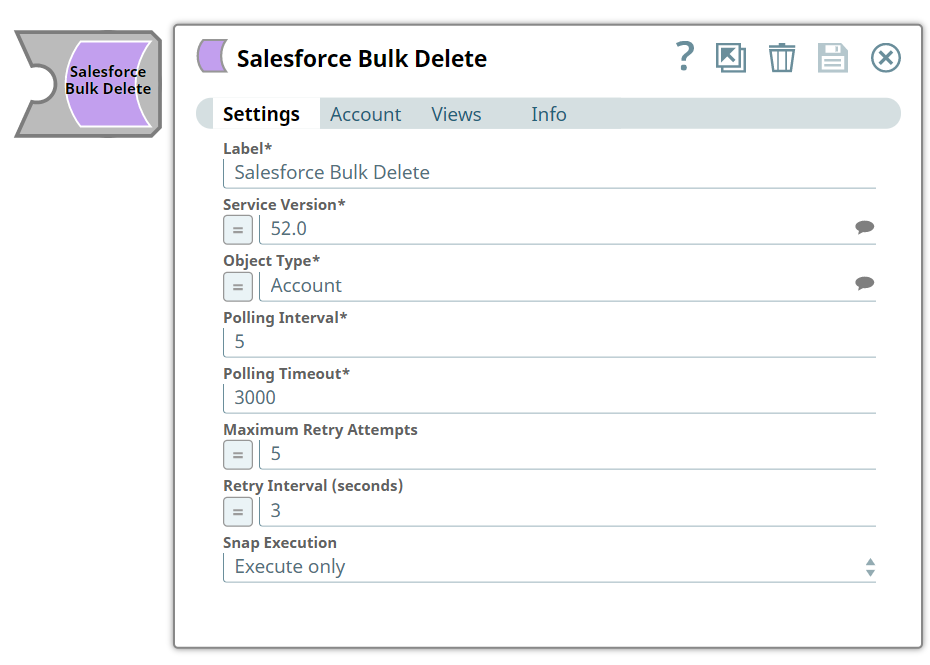
Task: Click the Snap Execution label
Action: pos(280,543)
